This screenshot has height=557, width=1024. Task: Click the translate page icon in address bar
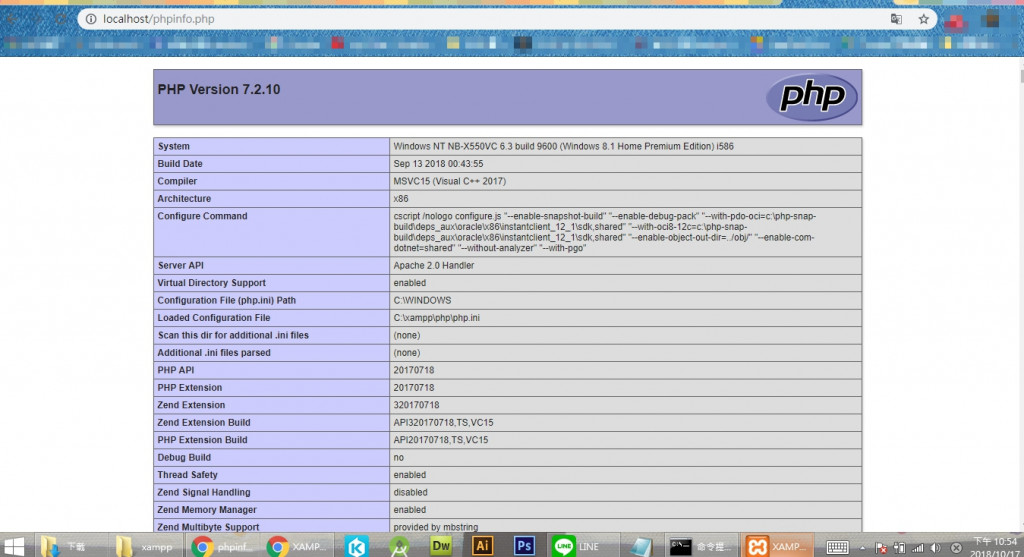[896, 19]
